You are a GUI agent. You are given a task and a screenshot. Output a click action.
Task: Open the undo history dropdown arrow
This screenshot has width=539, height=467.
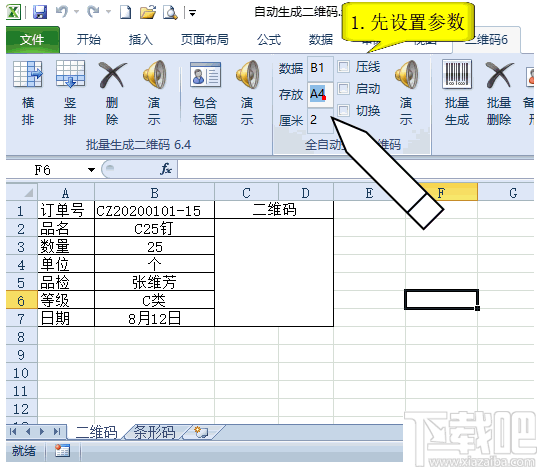point(76,12)
